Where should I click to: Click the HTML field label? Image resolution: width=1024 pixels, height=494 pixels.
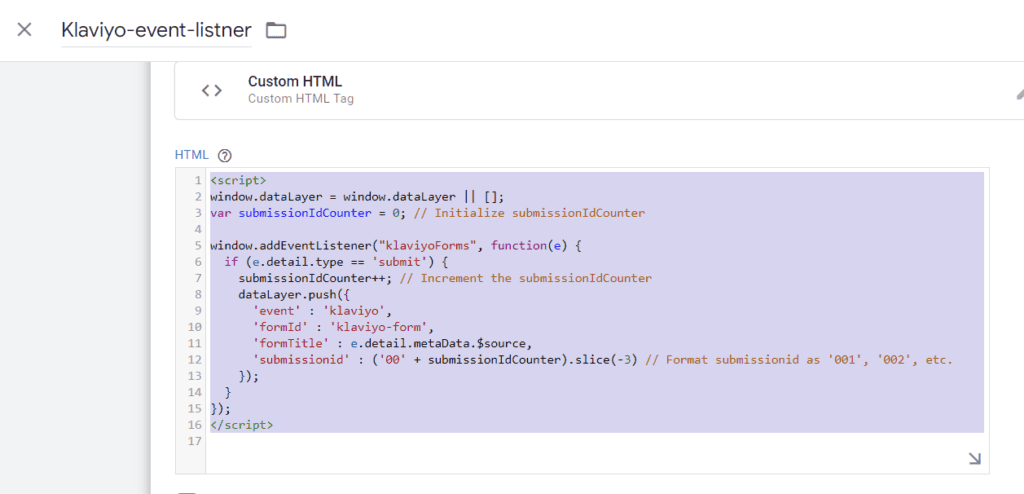191,155
